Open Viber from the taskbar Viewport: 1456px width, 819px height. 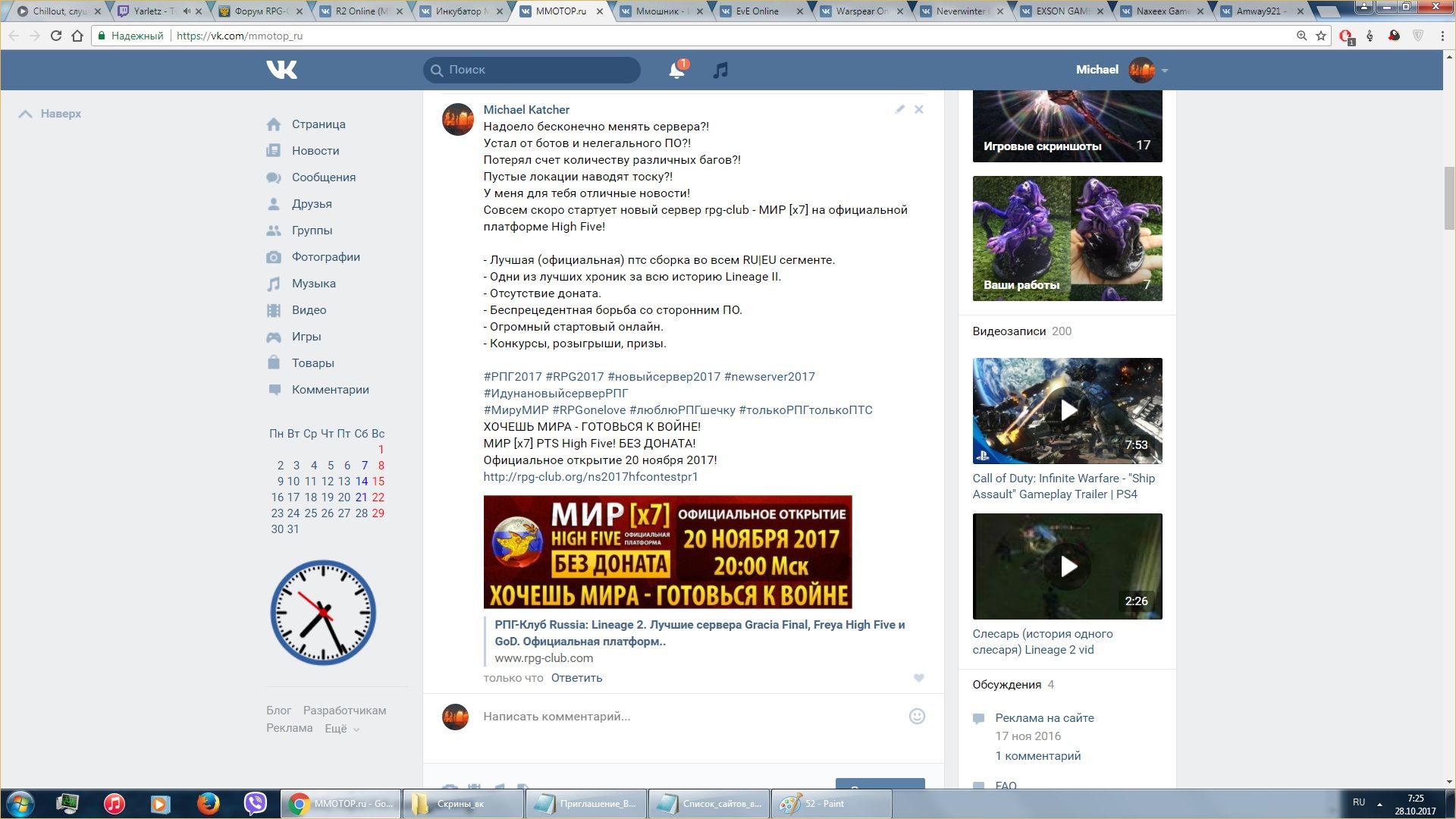[x=256, y=803]
